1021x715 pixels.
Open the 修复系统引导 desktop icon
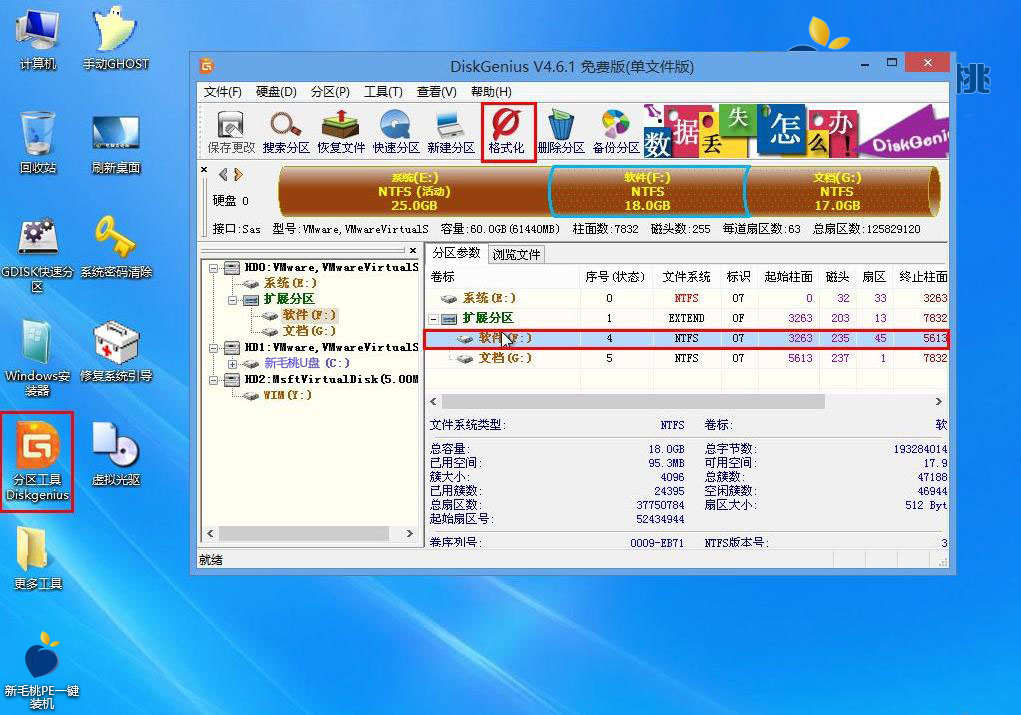(115, 351)
